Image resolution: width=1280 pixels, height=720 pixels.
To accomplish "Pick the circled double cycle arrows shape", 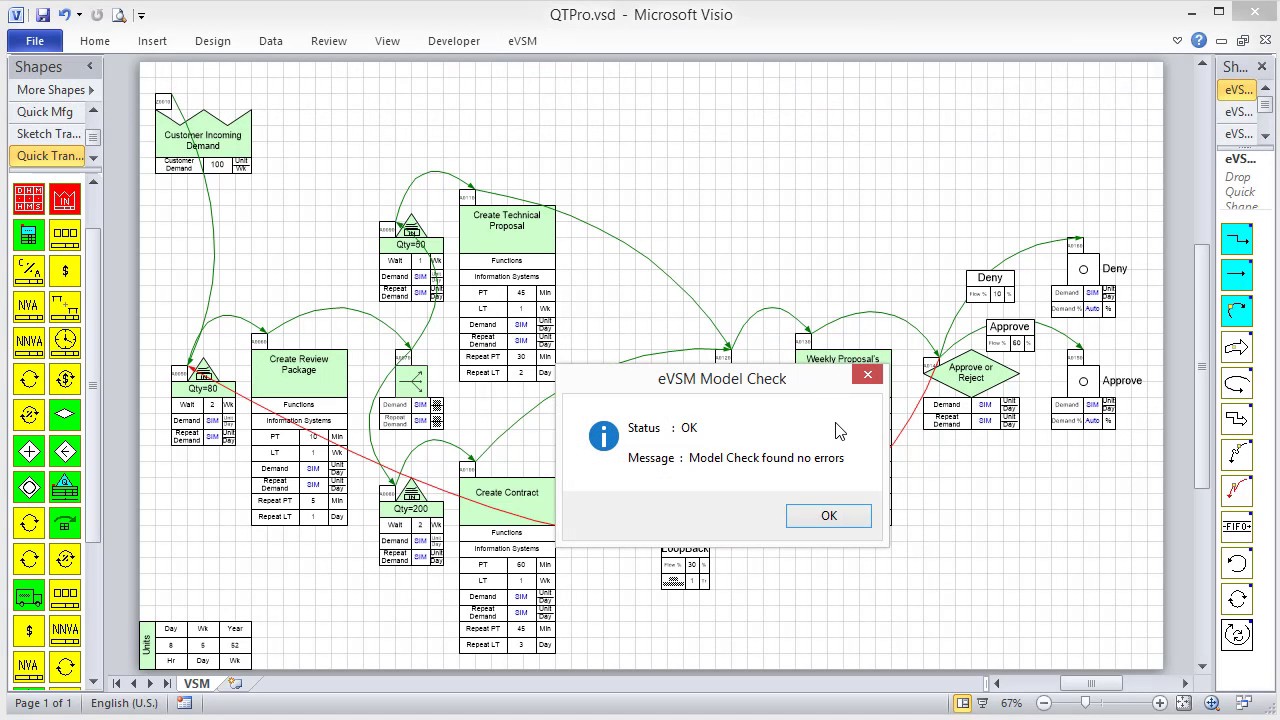I will pyautogui.click(x=1237, y=634).
